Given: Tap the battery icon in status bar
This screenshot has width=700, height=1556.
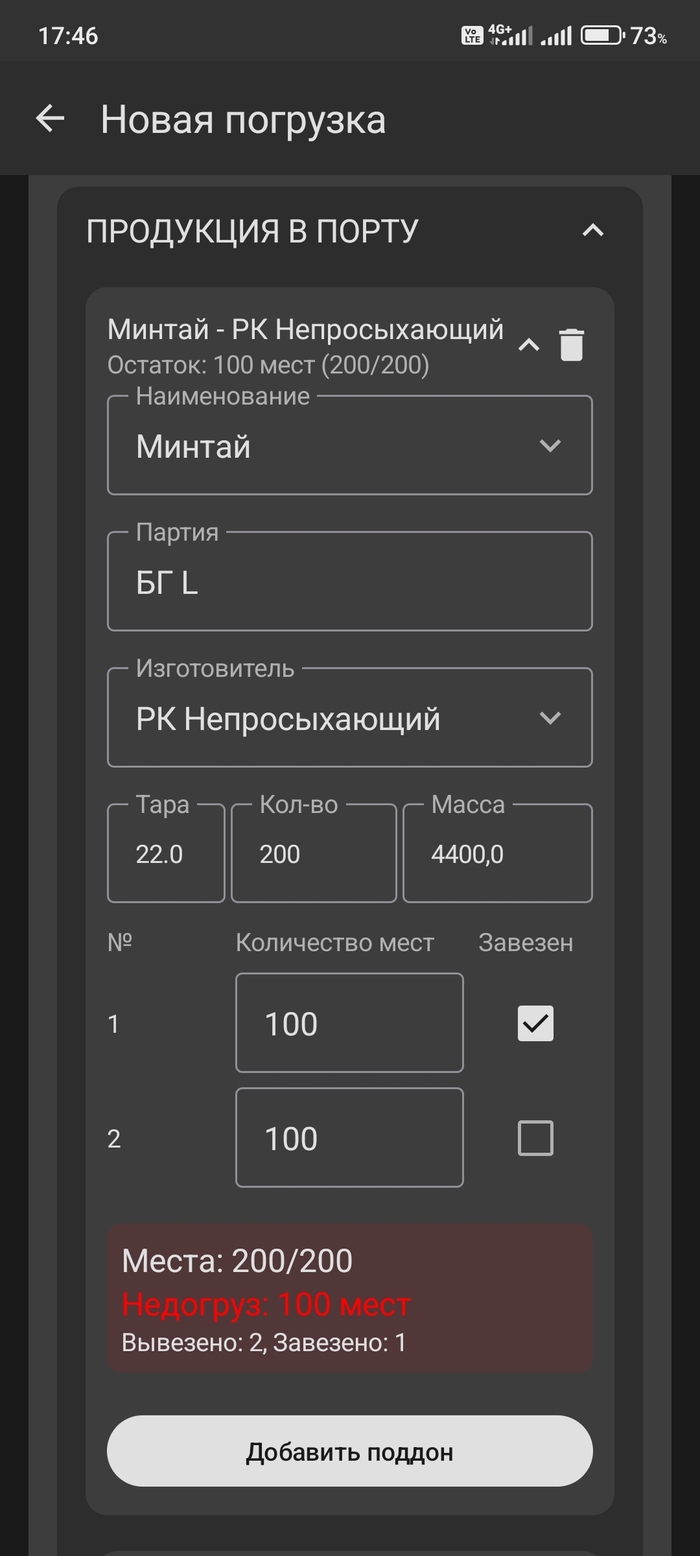Looking at the screenshot, I should tap(602, 36).
